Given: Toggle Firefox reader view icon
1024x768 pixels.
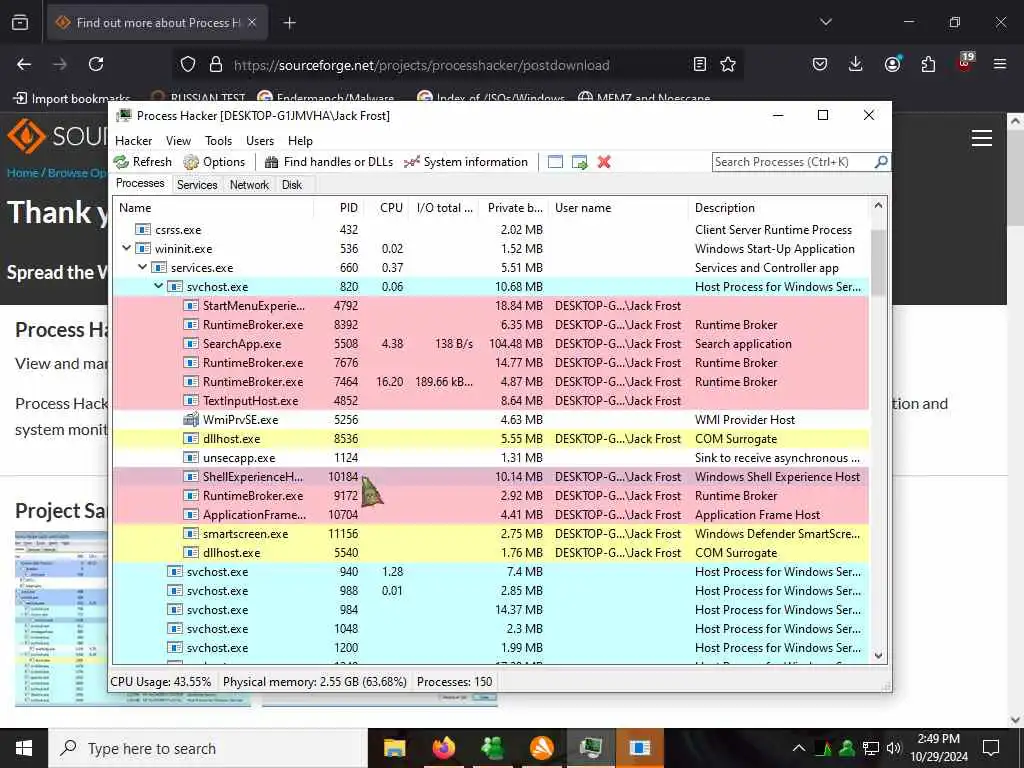Looking at the screenshot, I should (699, 64).
